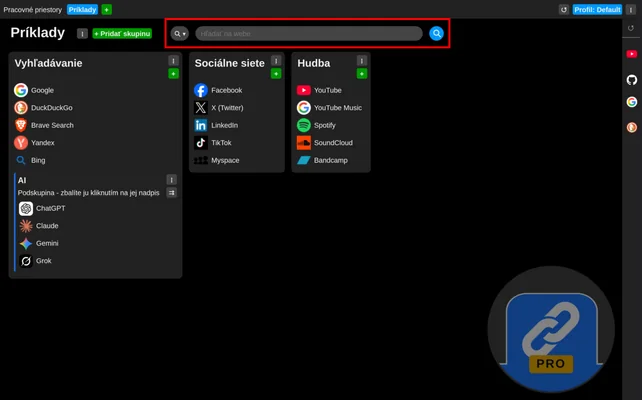Open Google shortcut in right sidebar

[632, 102]
